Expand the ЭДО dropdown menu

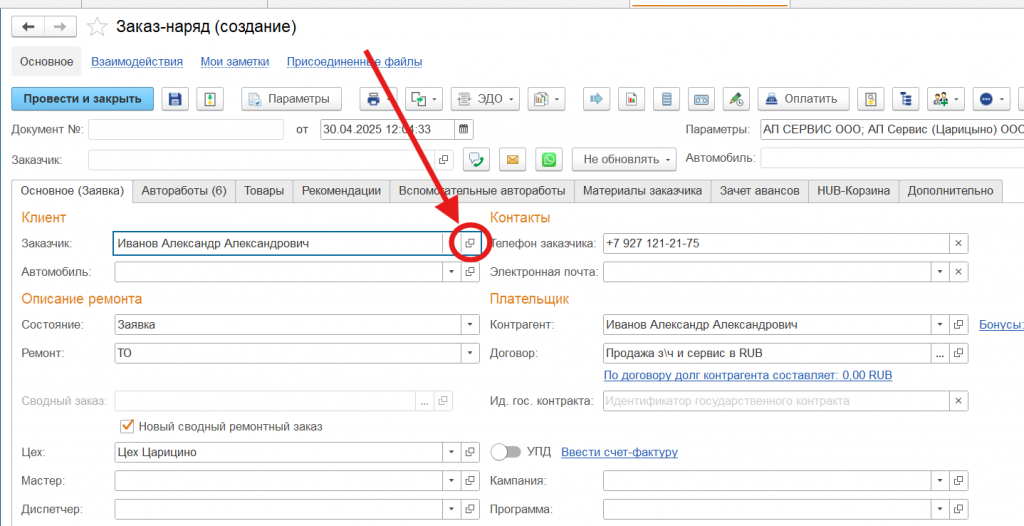(x=486, y=99)
